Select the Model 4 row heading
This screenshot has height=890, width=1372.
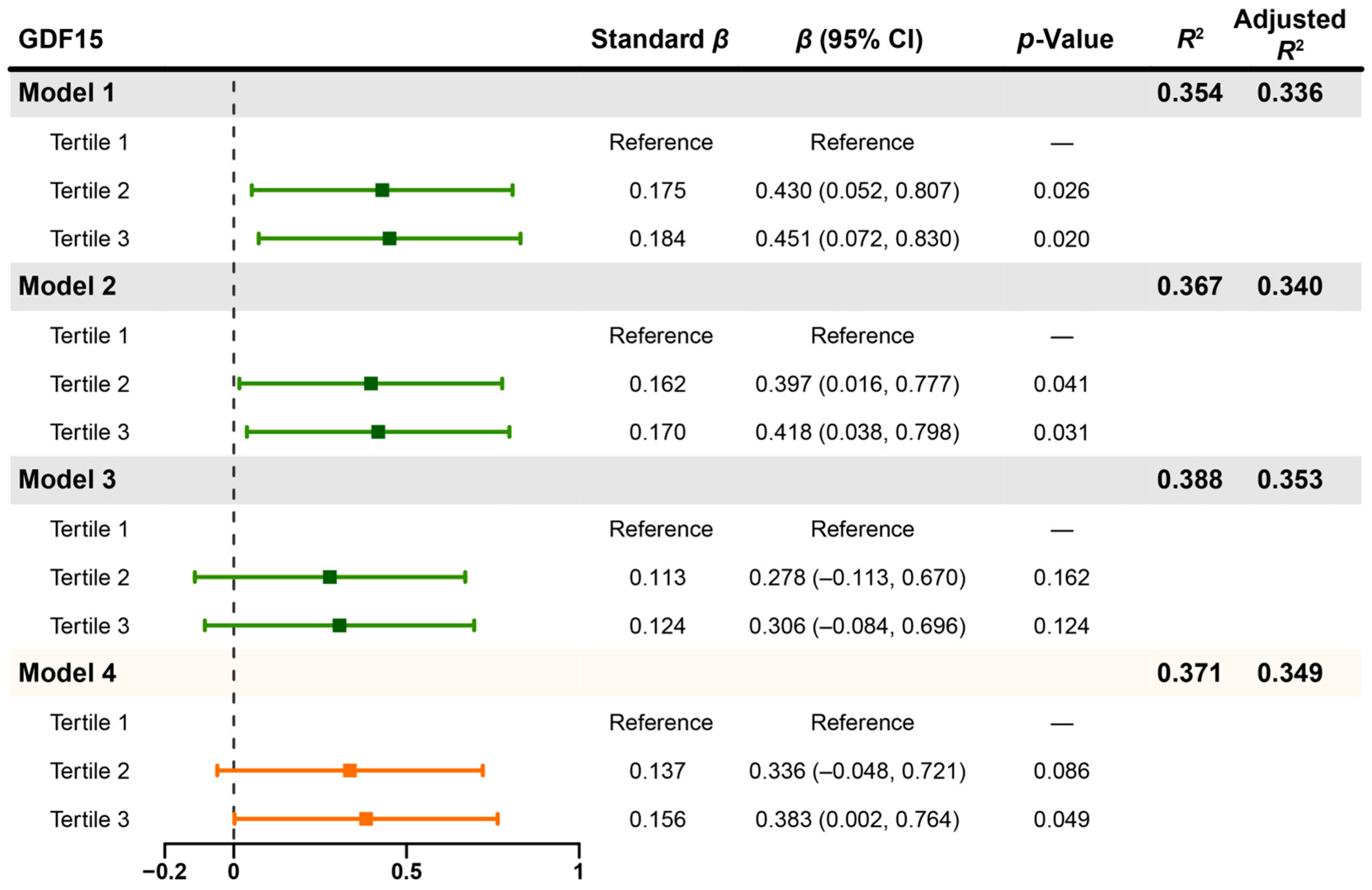coord(67,673)
